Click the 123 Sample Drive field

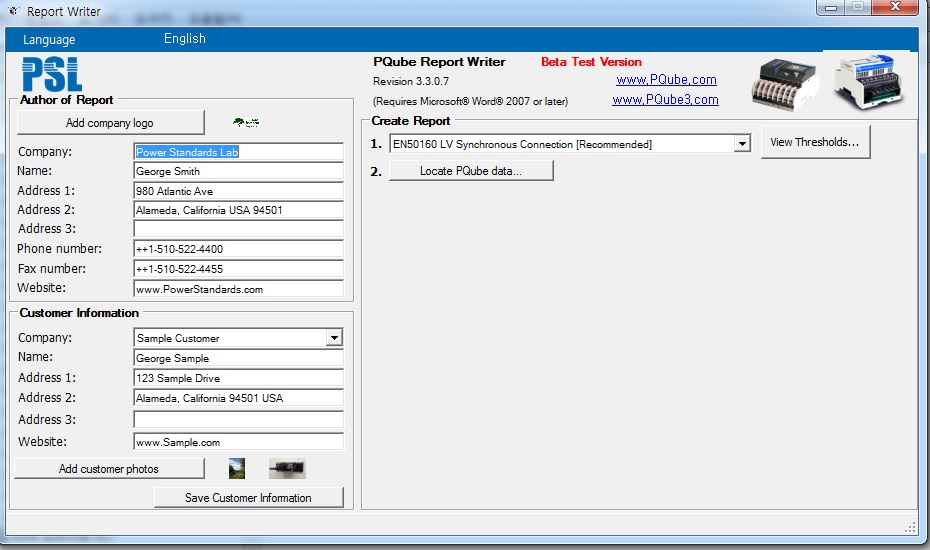[238, 378]
